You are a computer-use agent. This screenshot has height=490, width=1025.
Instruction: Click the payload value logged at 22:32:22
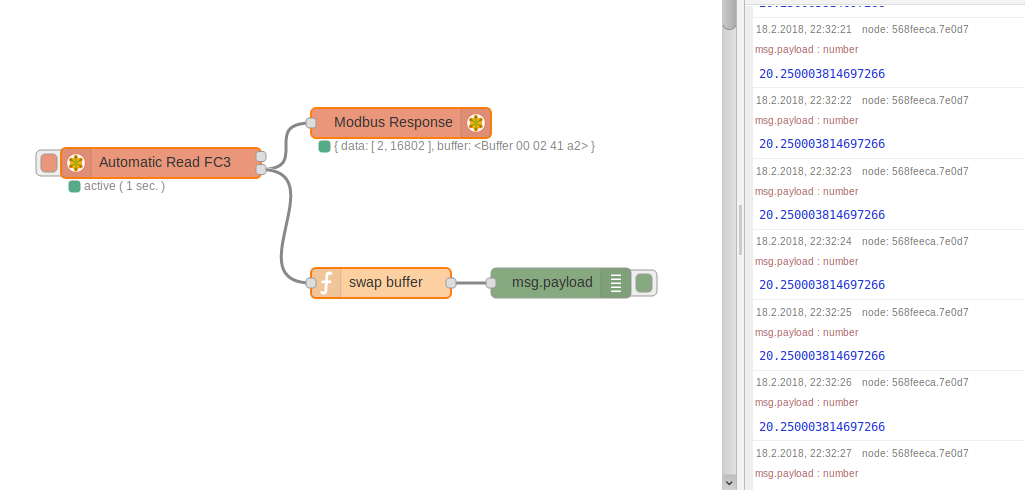coord(822,144)
